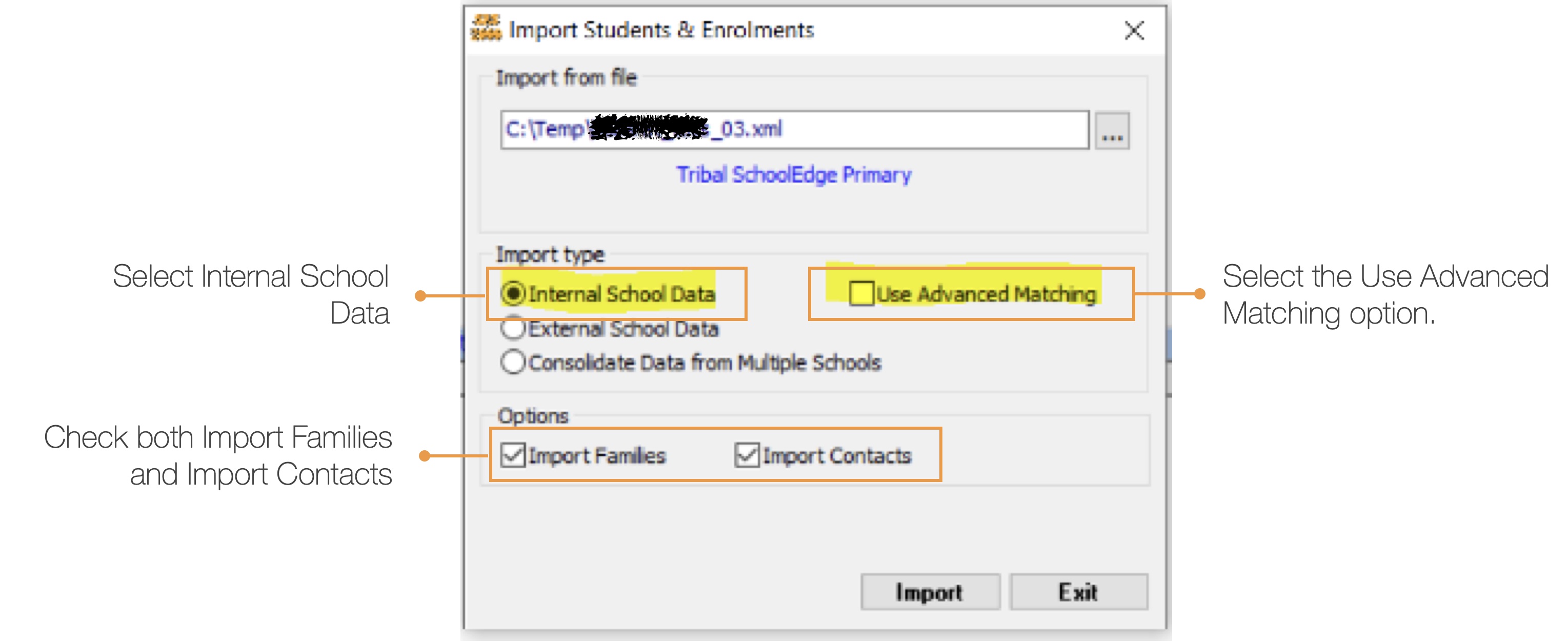Enable the Use Advanced Matching checkbox

pos(861,293)
